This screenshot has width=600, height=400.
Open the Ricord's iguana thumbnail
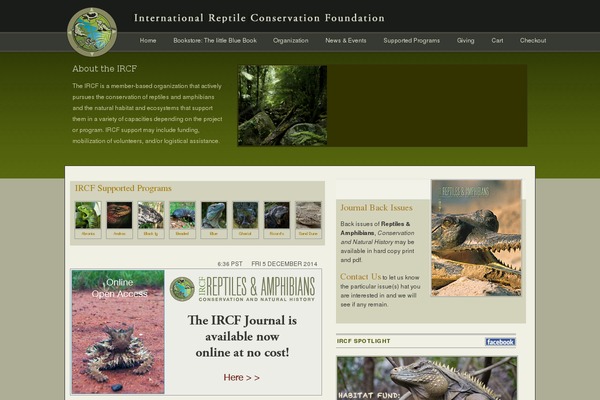click(277, 215)
